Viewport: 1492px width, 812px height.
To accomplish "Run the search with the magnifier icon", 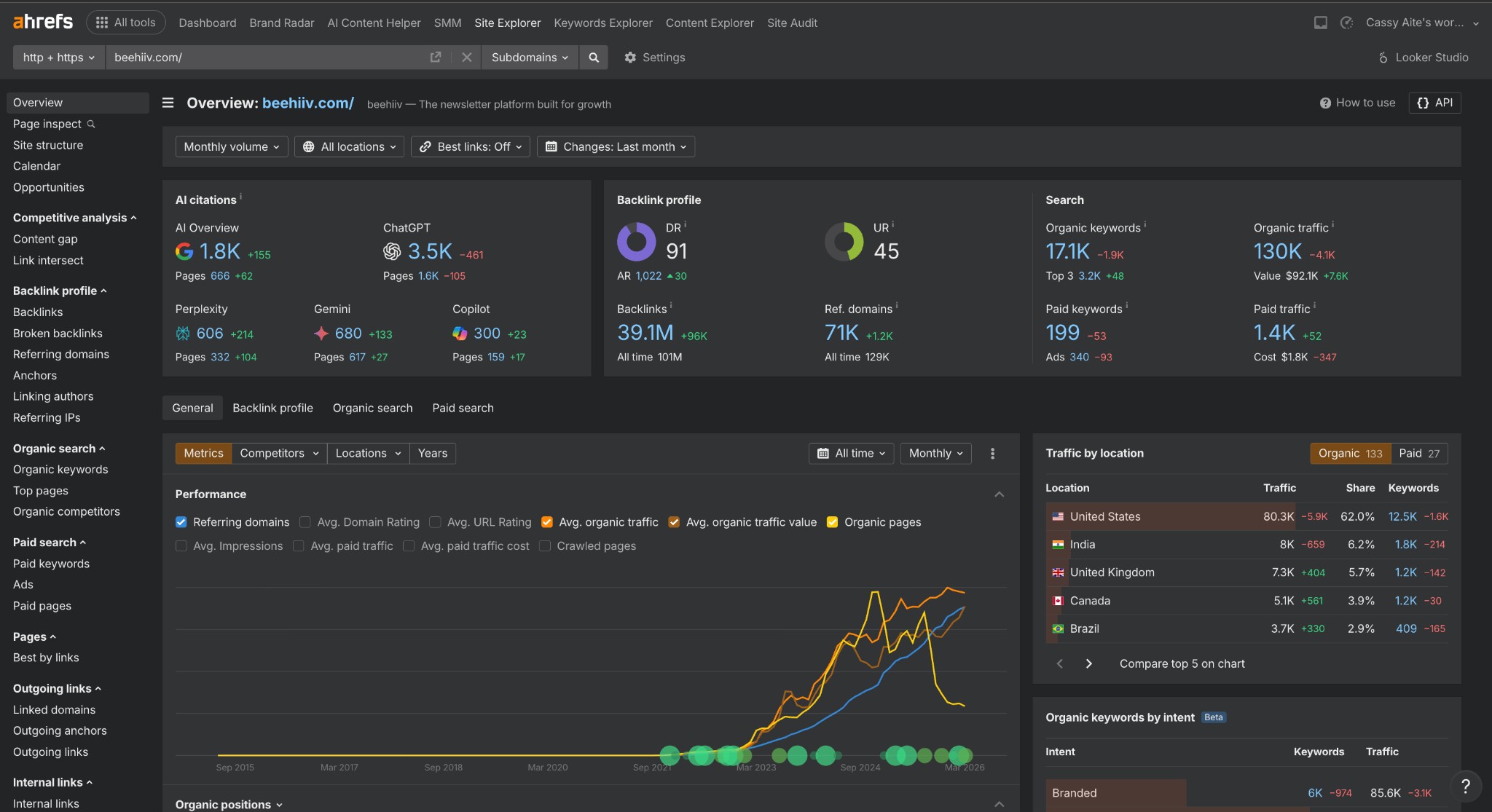I will pyautogui.click(x=594, y=57).
